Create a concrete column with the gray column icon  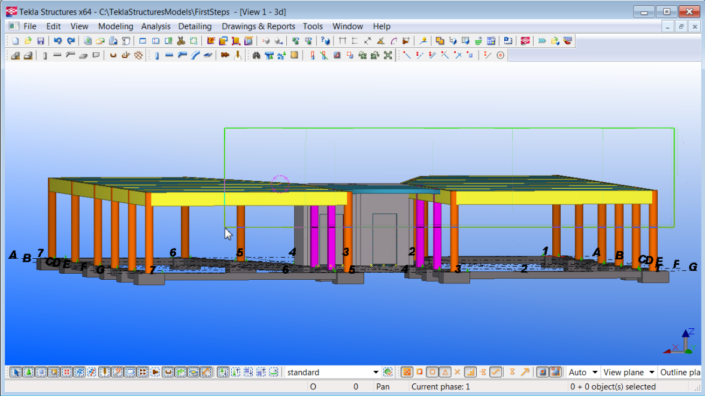pos(45,55)
